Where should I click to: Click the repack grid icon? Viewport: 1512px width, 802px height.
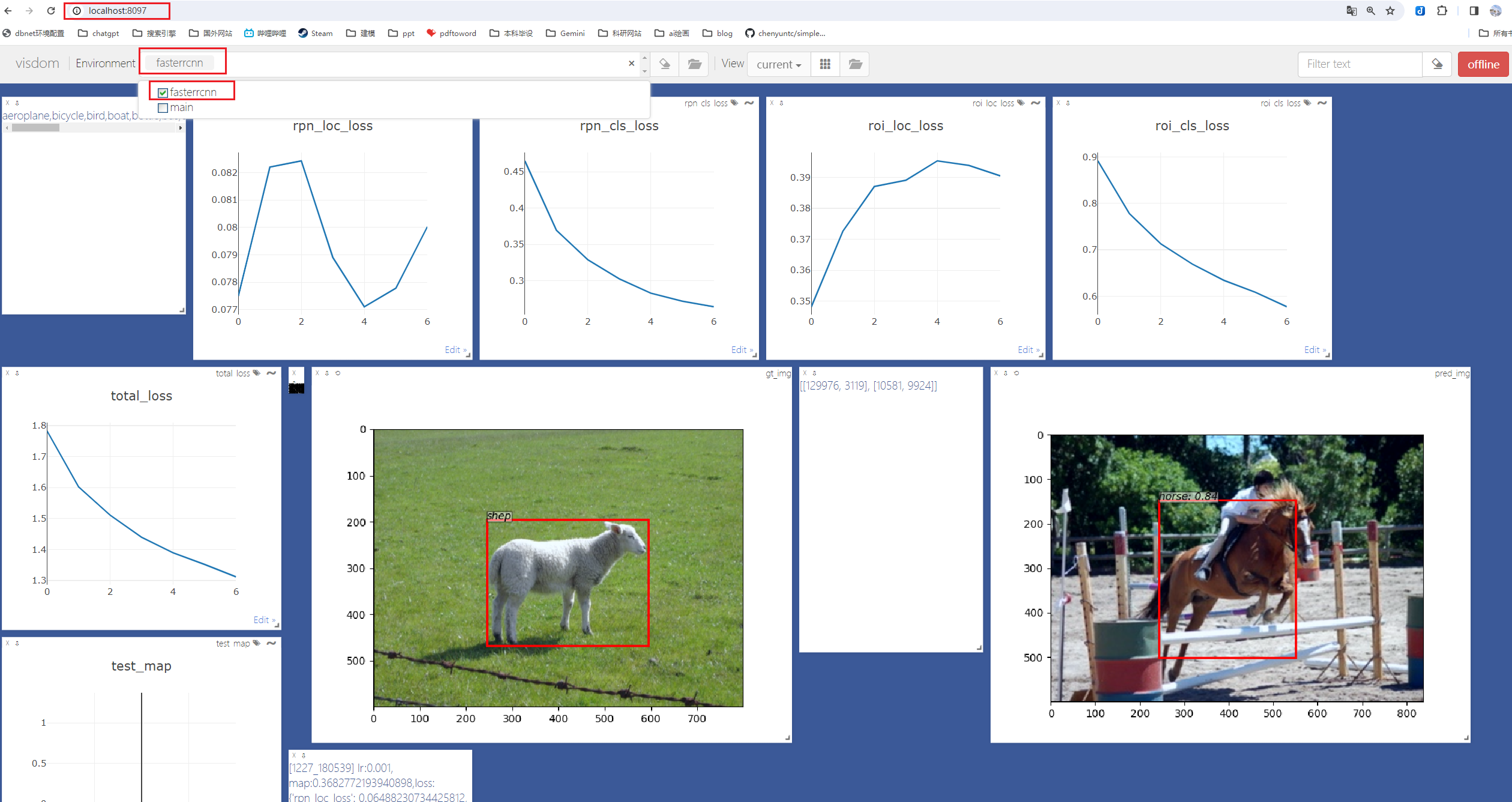(x=825, y=64)
